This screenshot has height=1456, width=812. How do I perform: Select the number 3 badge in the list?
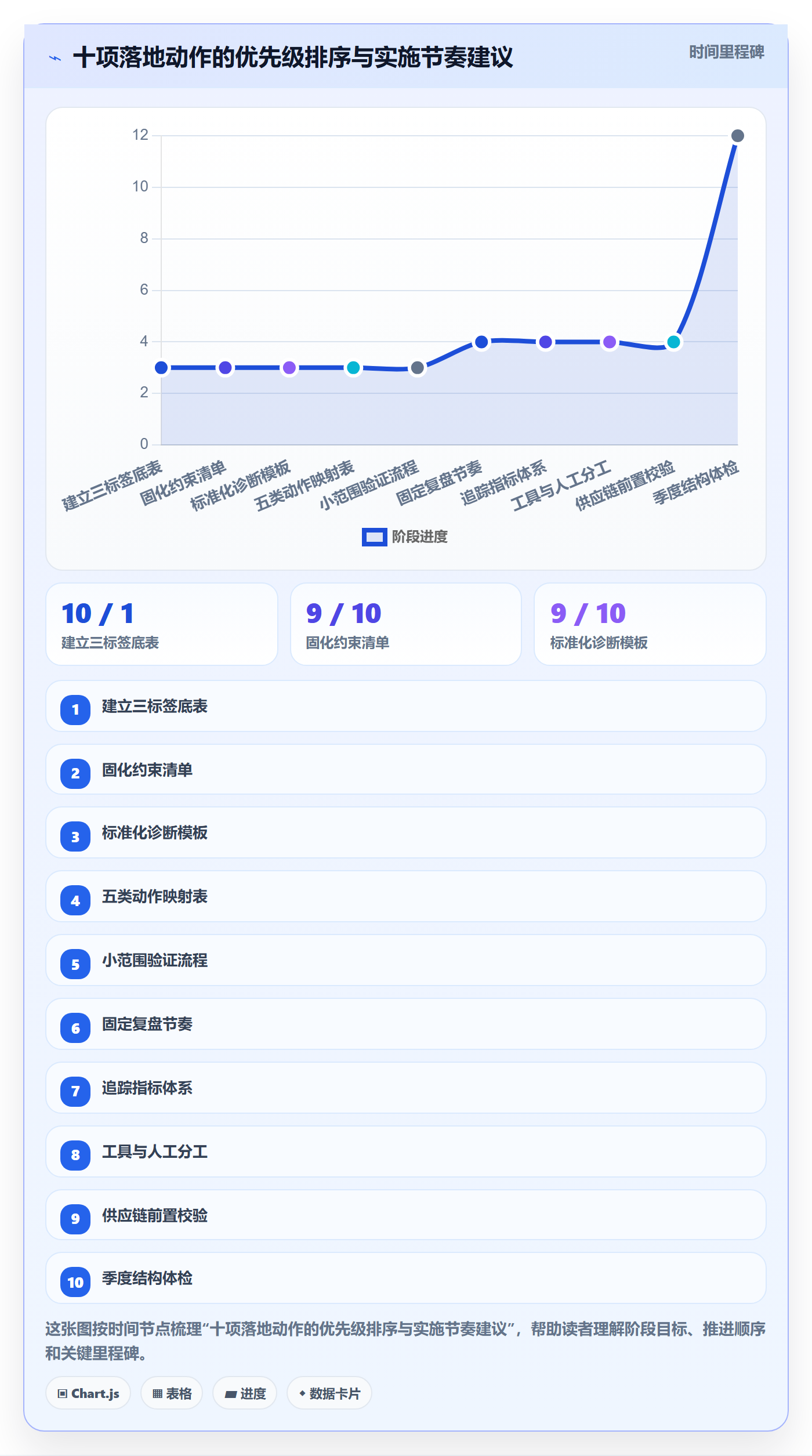point(75,837)
